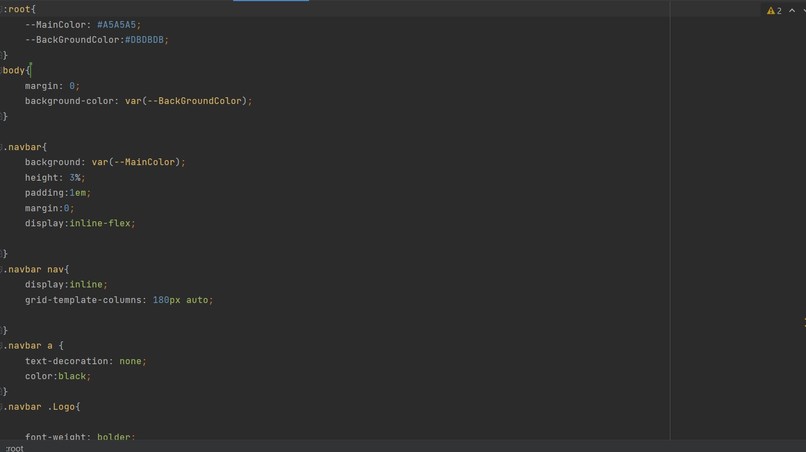Click the padding:1em declaration
Screen dimensions: 806x452
click(58, 193)
